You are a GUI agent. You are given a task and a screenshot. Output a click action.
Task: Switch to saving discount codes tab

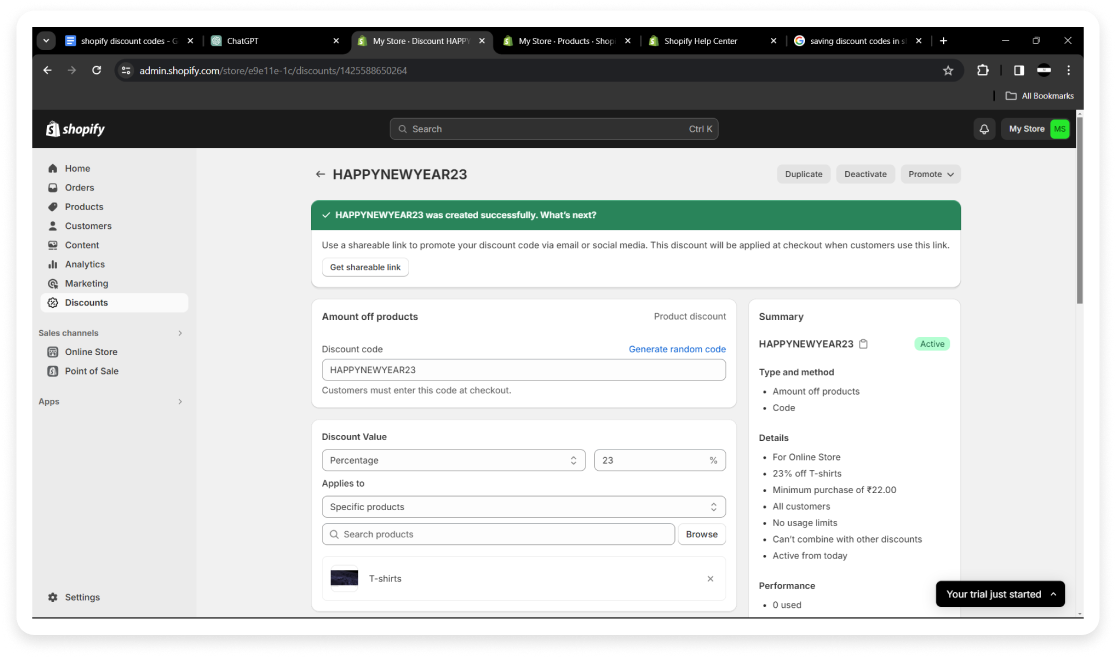click(856, 41)
